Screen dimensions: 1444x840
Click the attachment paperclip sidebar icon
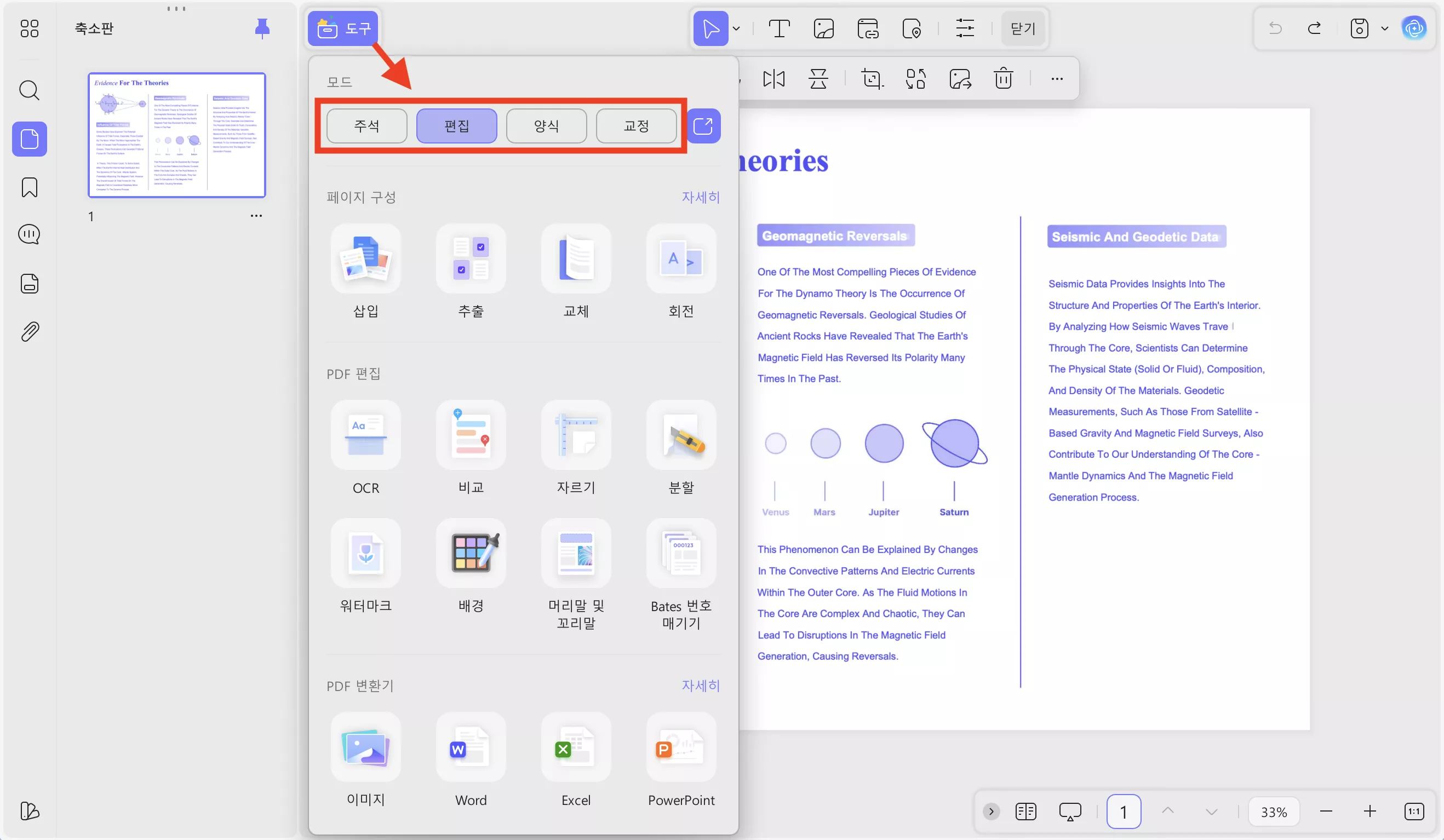point(29,332)
